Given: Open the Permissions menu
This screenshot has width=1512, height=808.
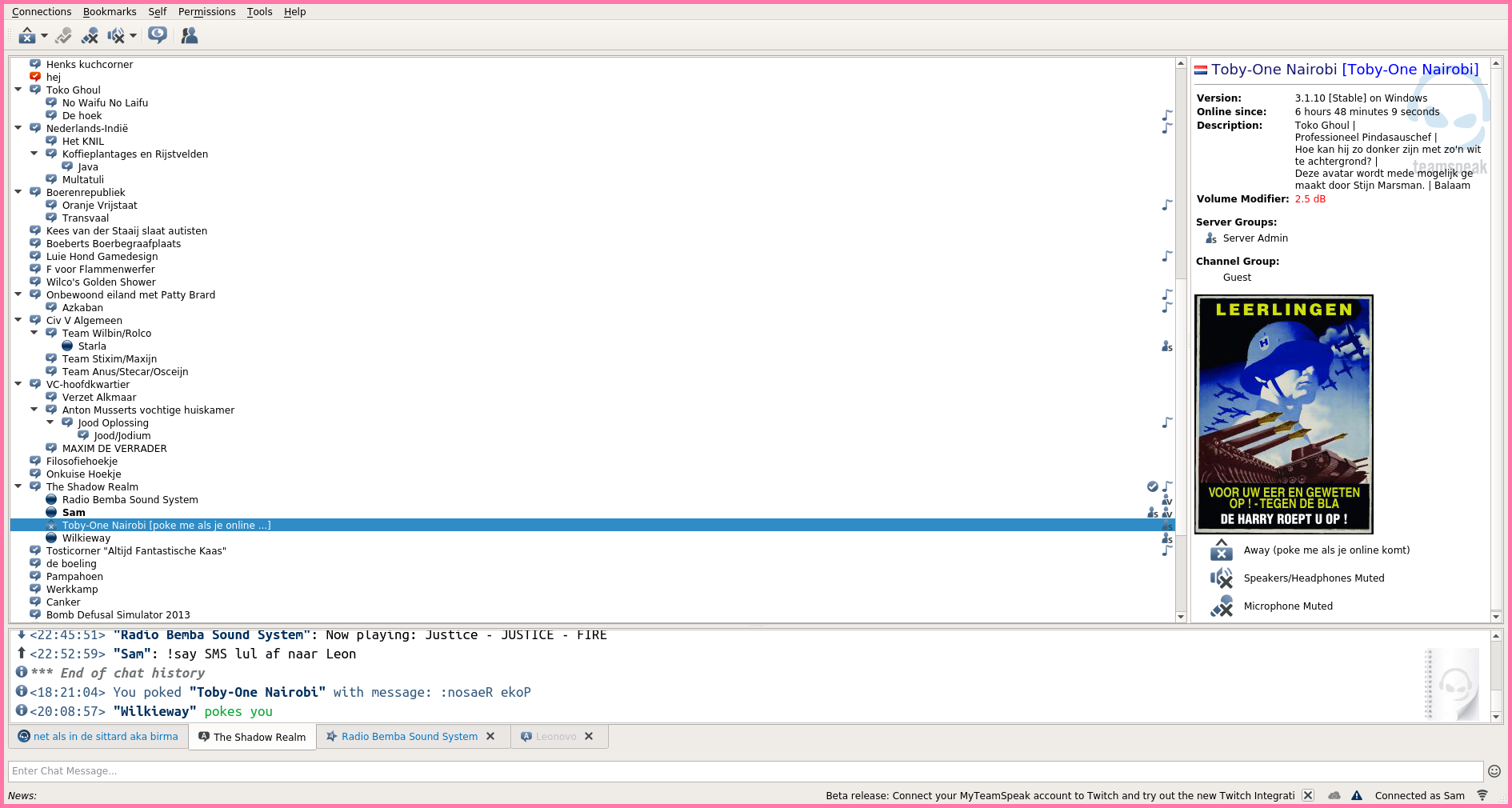Looking at the screenshot, I should pos(206,11).
